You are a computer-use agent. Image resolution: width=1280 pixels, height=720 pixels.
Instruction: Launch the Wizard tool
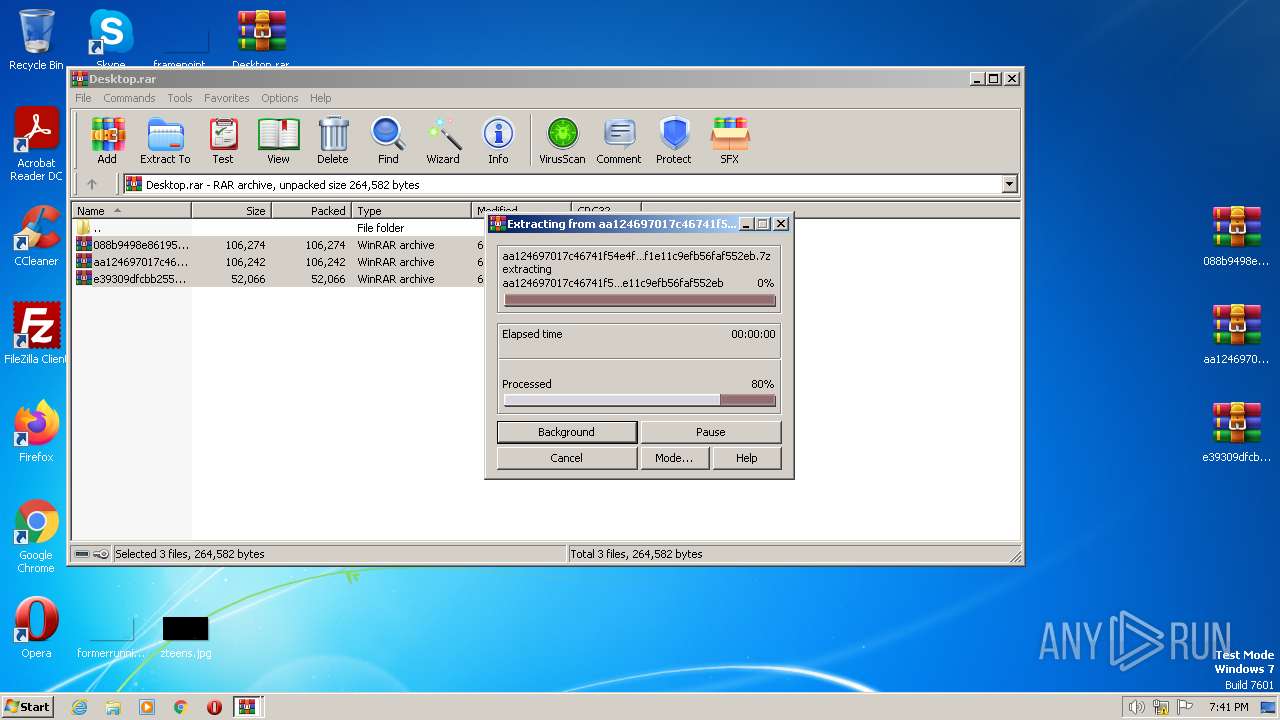point(443,141)
